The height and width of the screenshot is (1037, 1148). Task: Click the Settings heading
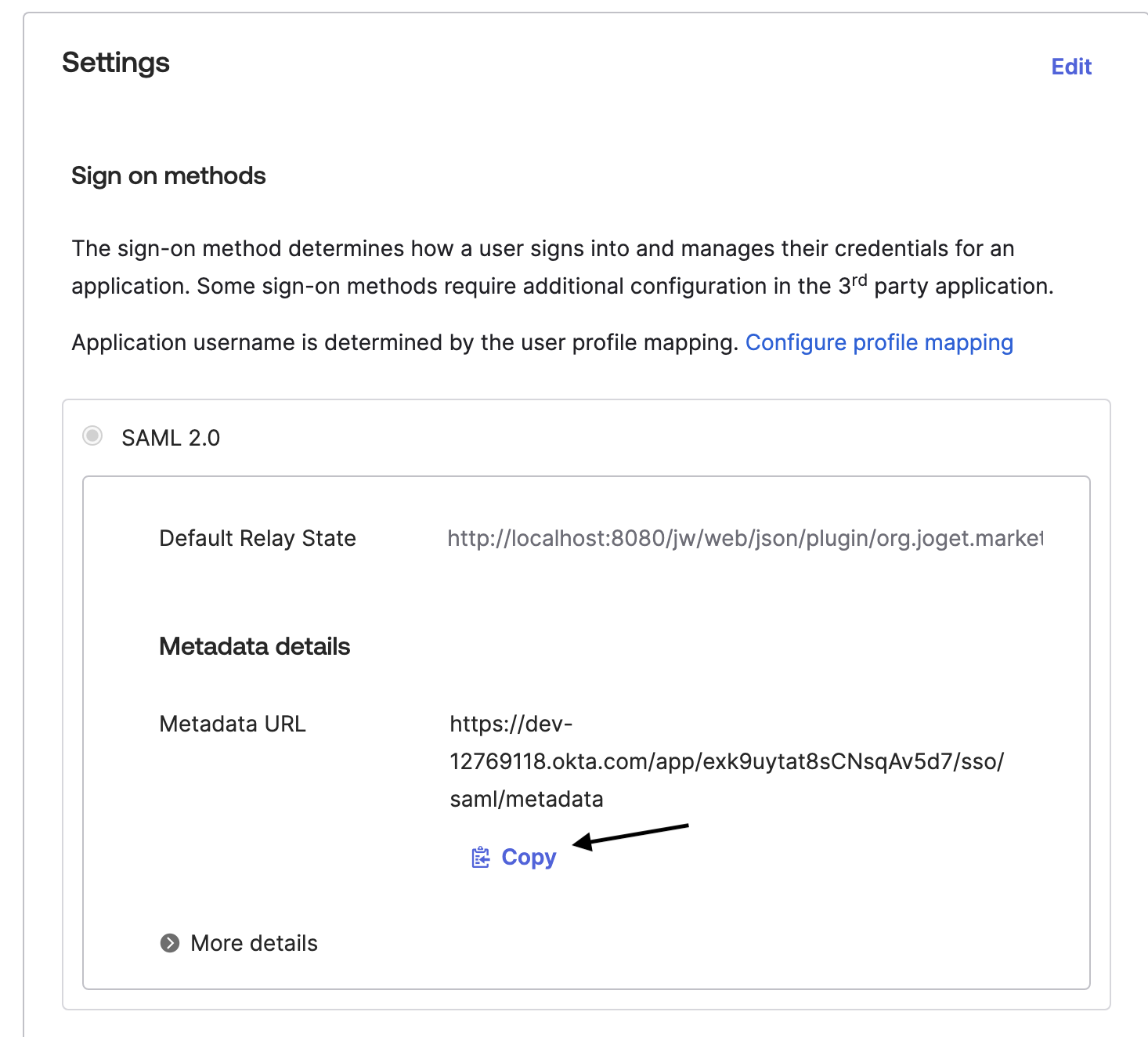[116, 63]
